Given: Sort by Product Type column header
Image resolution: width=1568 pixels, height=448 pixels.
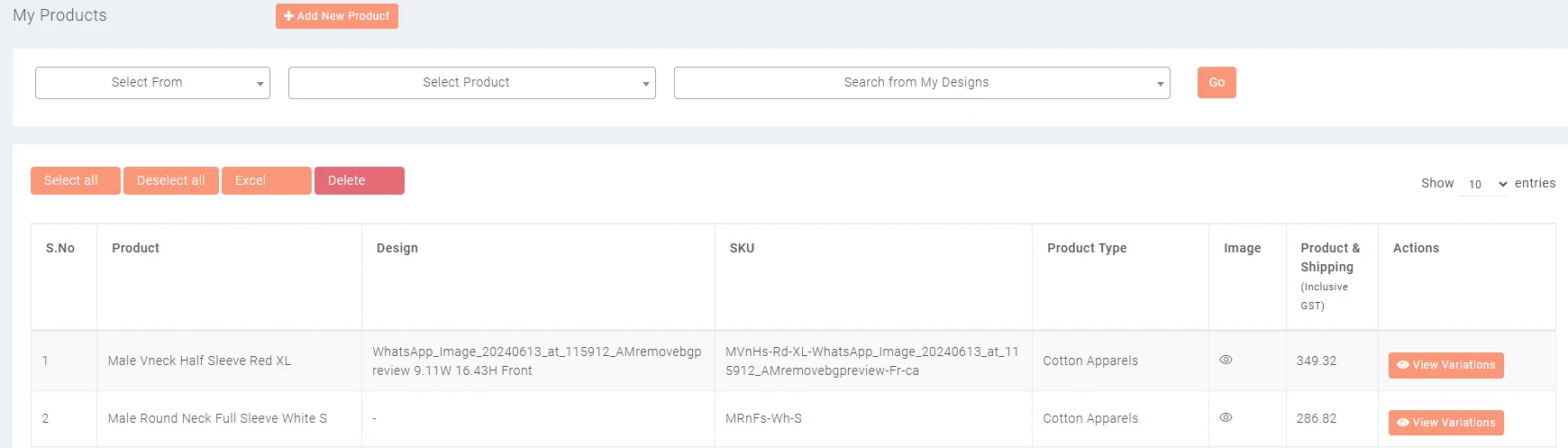Looking at the screenshot, I should pyautogui.click(x=1087, y=248).
